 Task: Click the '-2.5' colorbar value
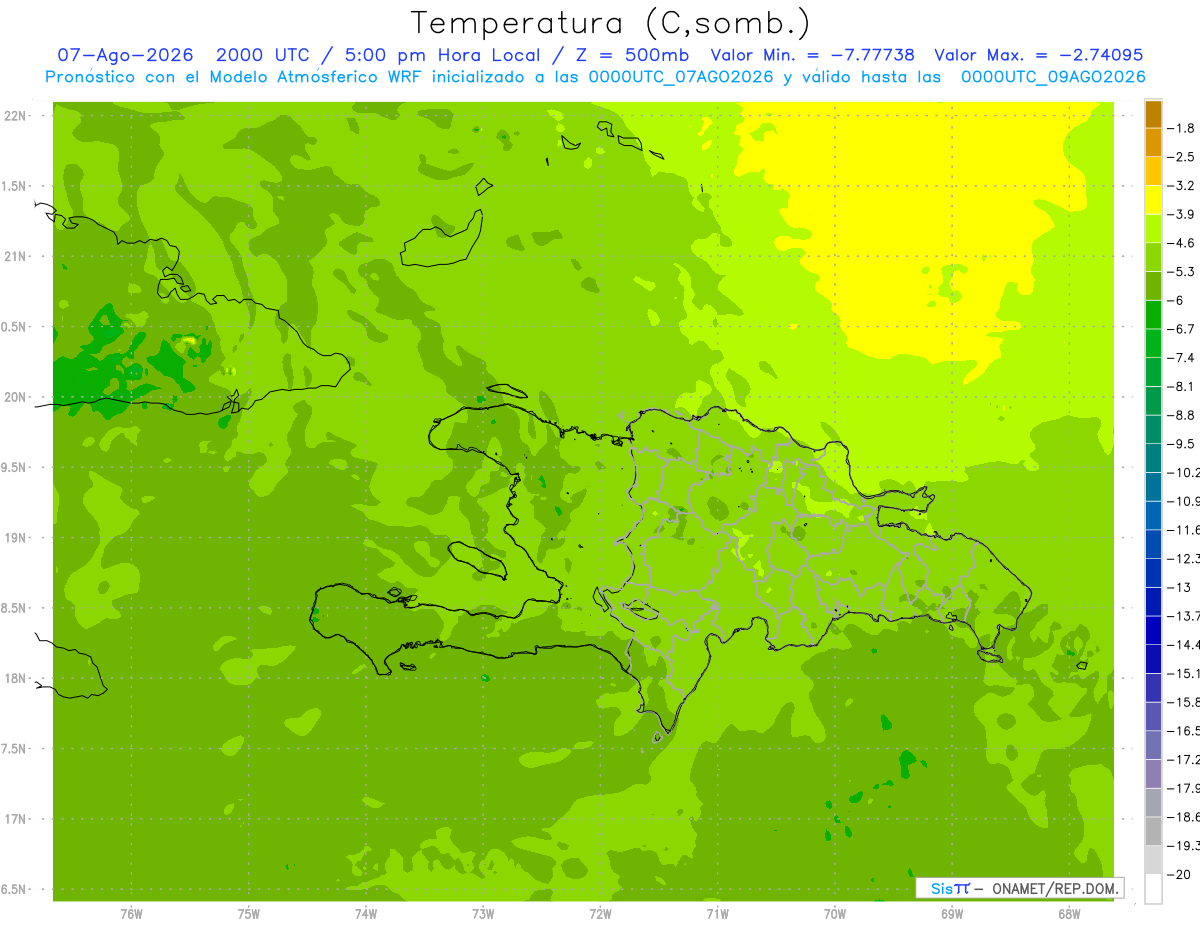1182,157
